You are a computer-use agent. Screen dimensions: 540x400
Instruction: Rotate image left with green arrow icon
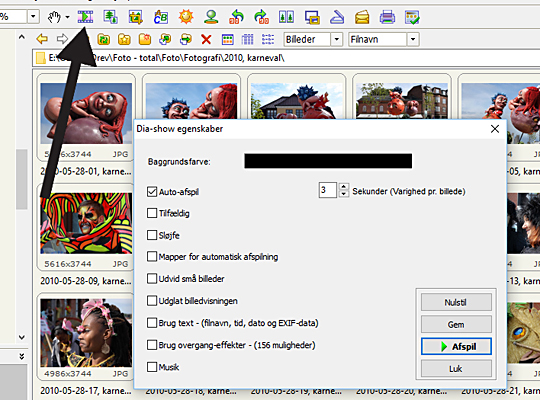point(236,17)
